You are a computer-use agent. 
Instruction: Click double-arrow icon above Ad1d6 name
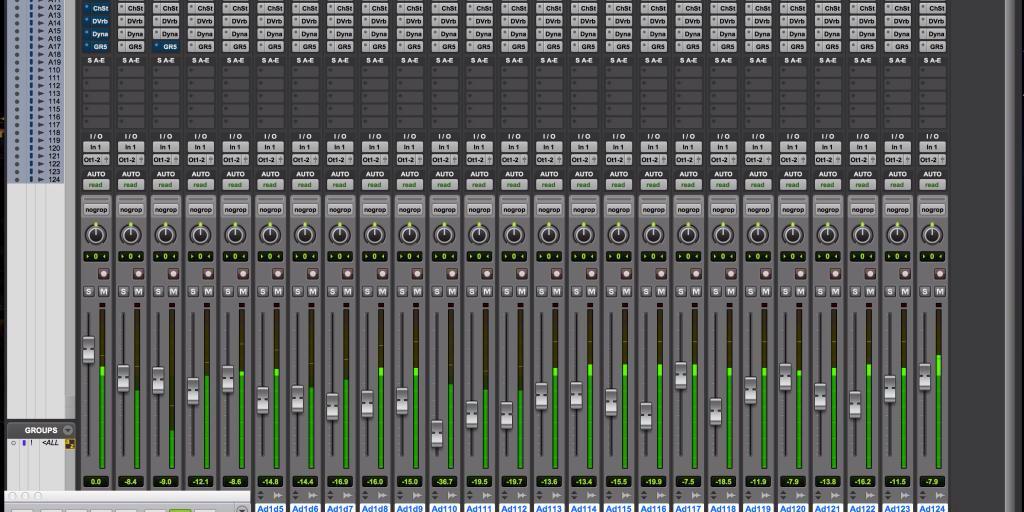(312, 496)
